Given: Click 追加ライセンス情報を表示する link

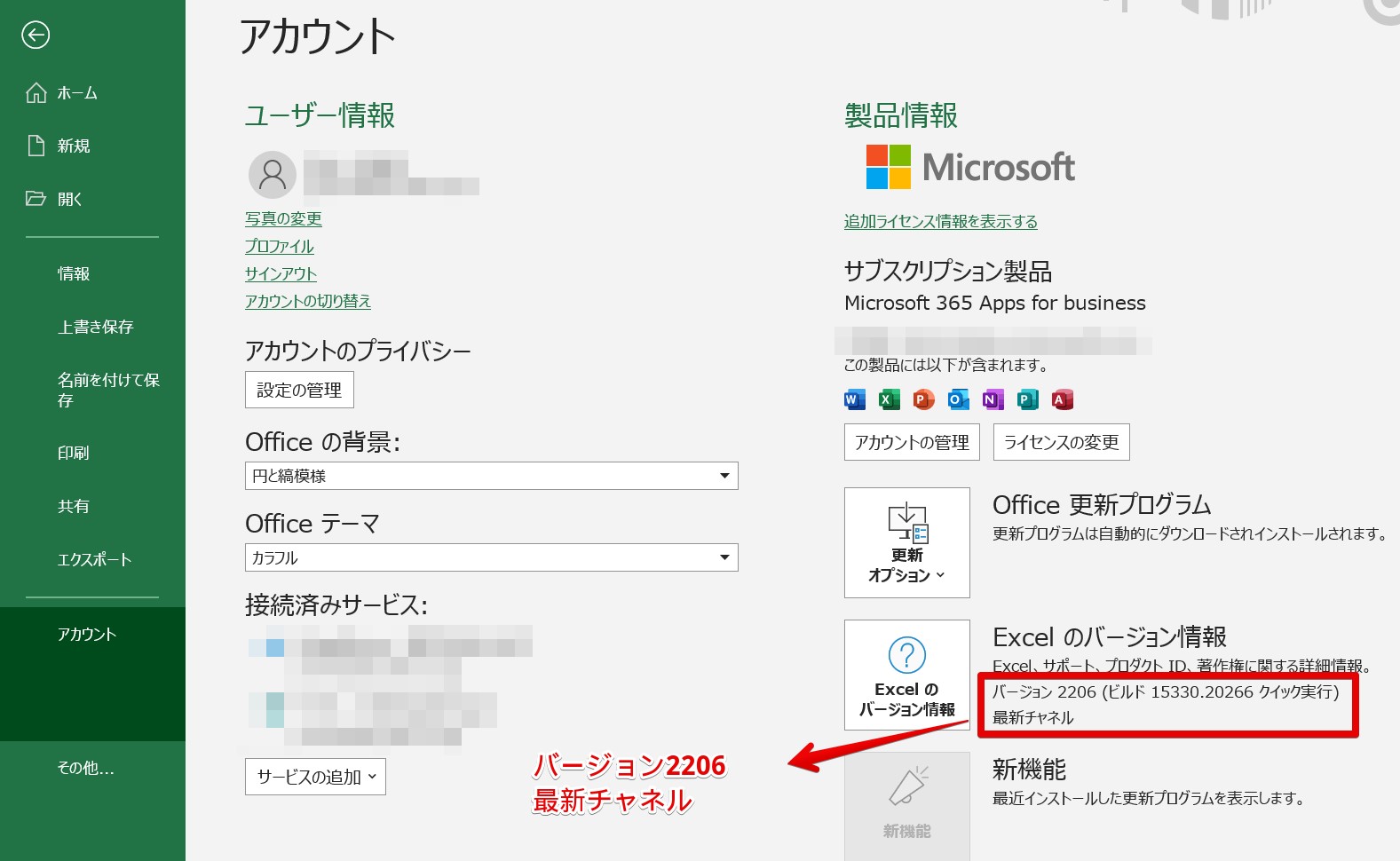Looking at the screenshot, I should [x=940, y=221].
